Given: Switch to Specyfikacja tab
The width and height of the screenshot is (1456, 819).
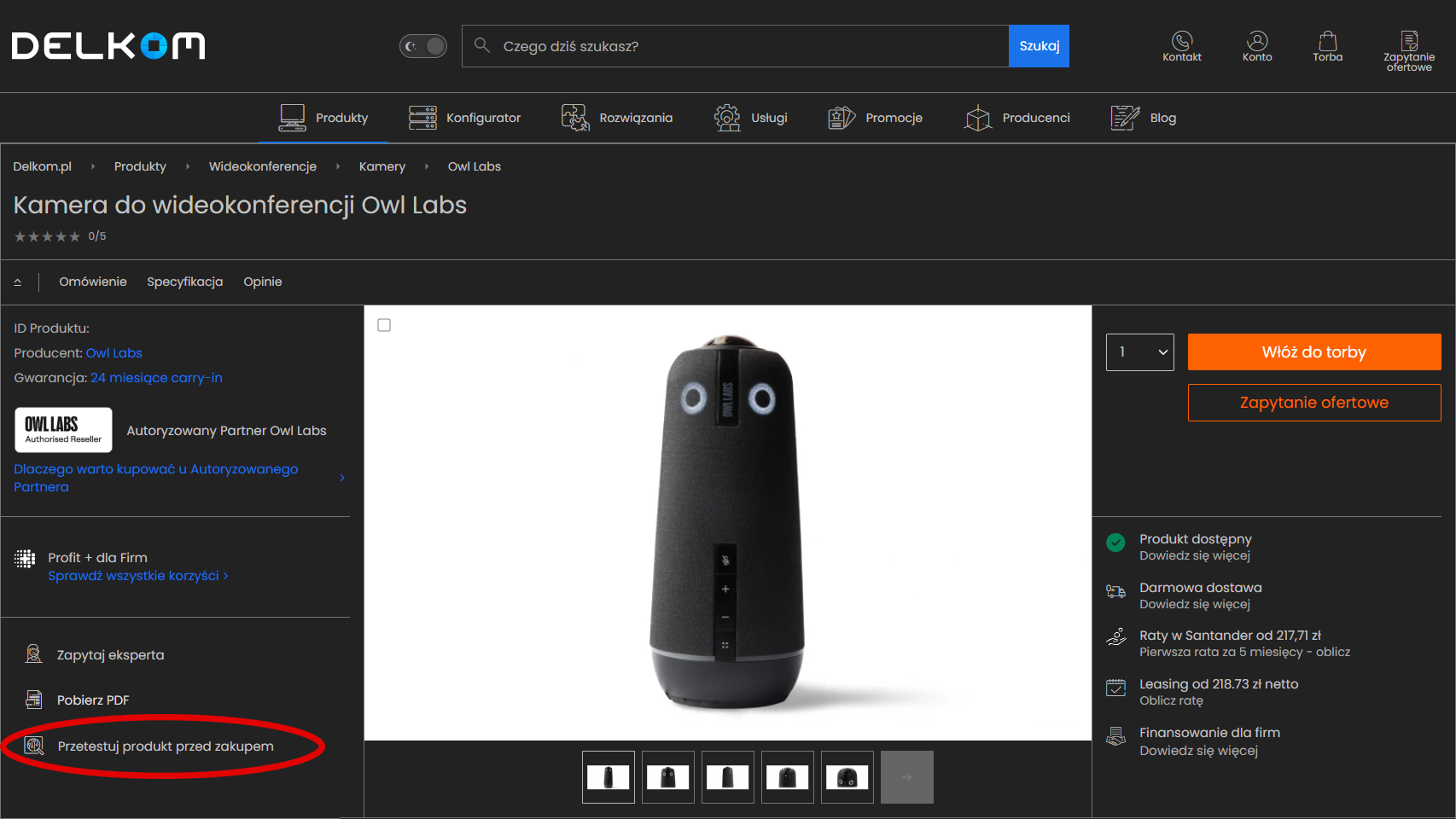Looking at the screenshot, I should pos(184,282).
